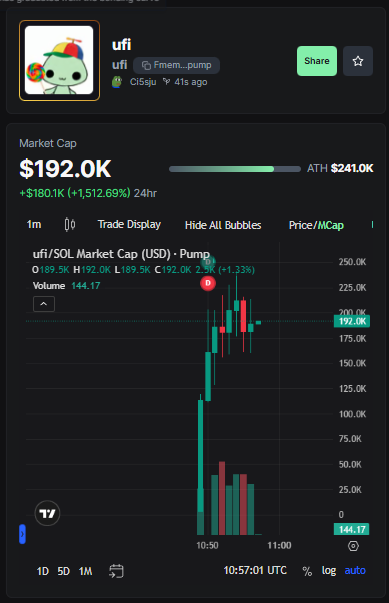This screenshot has height=603, width=389.
Task: Click the 144.17 volume axis label
Action: [x=351, y=529]
